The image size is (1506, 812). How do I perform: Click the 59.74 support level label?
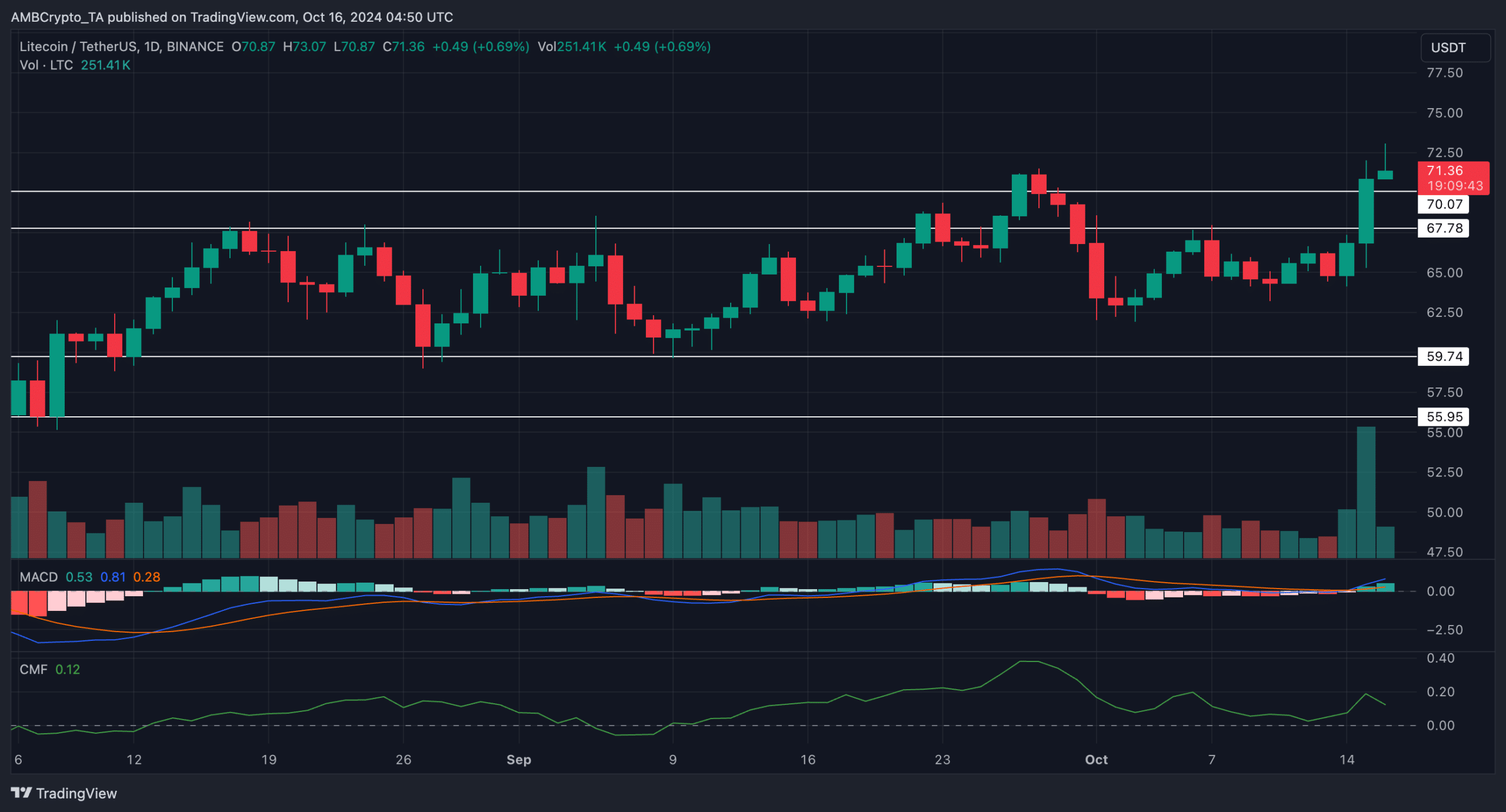pos(1444,356)
